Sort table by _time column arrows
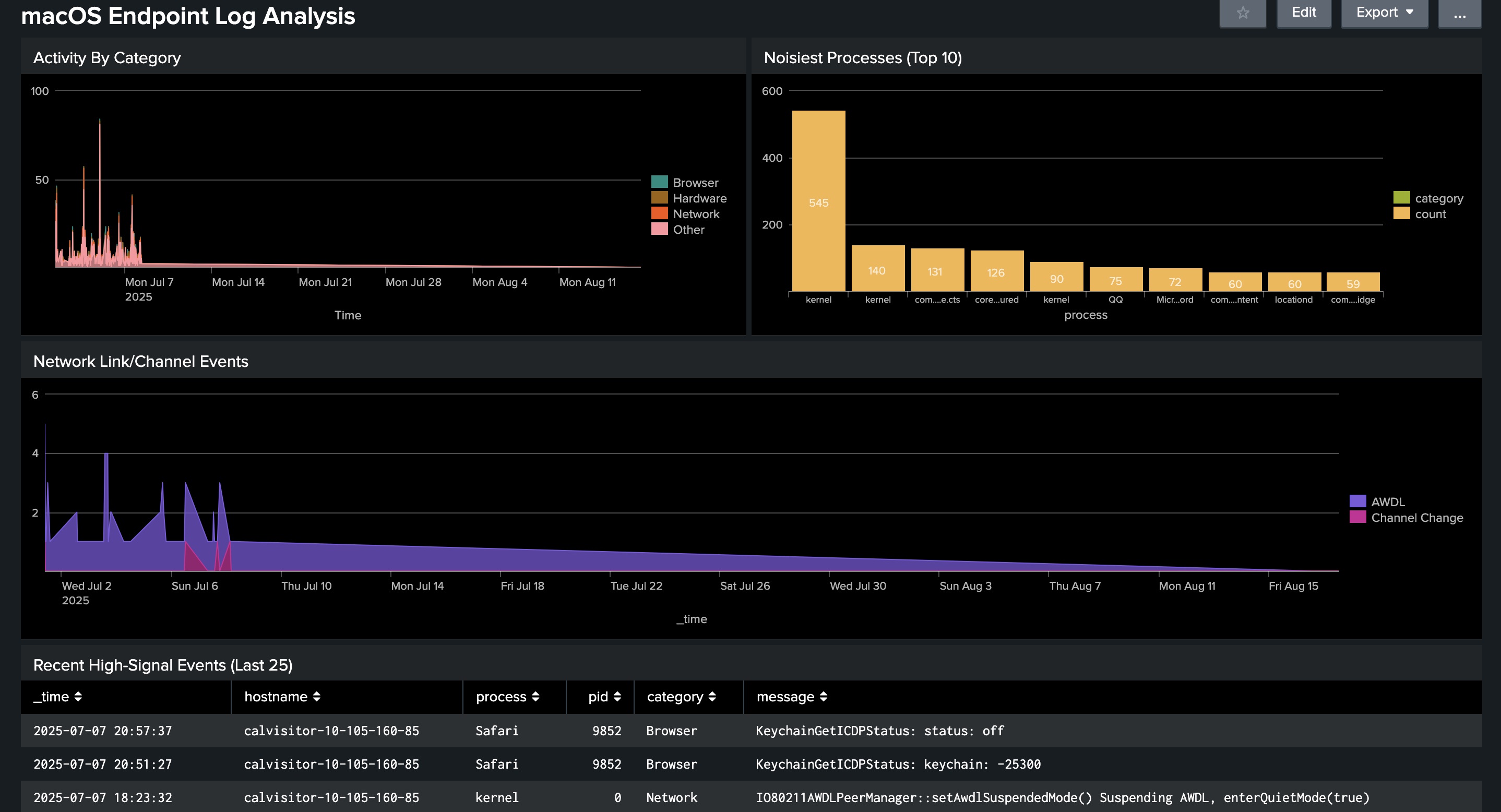The width and height of the screenshot is (1501, 812). (78, 697)
